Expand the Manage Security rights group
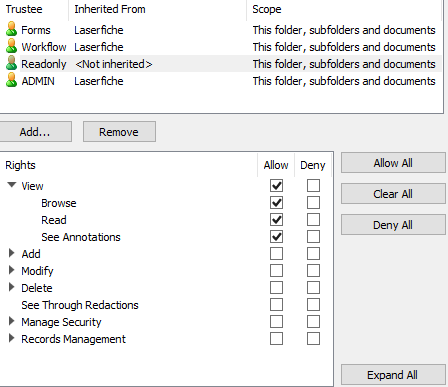448x387 pixels. pos(12,321)
